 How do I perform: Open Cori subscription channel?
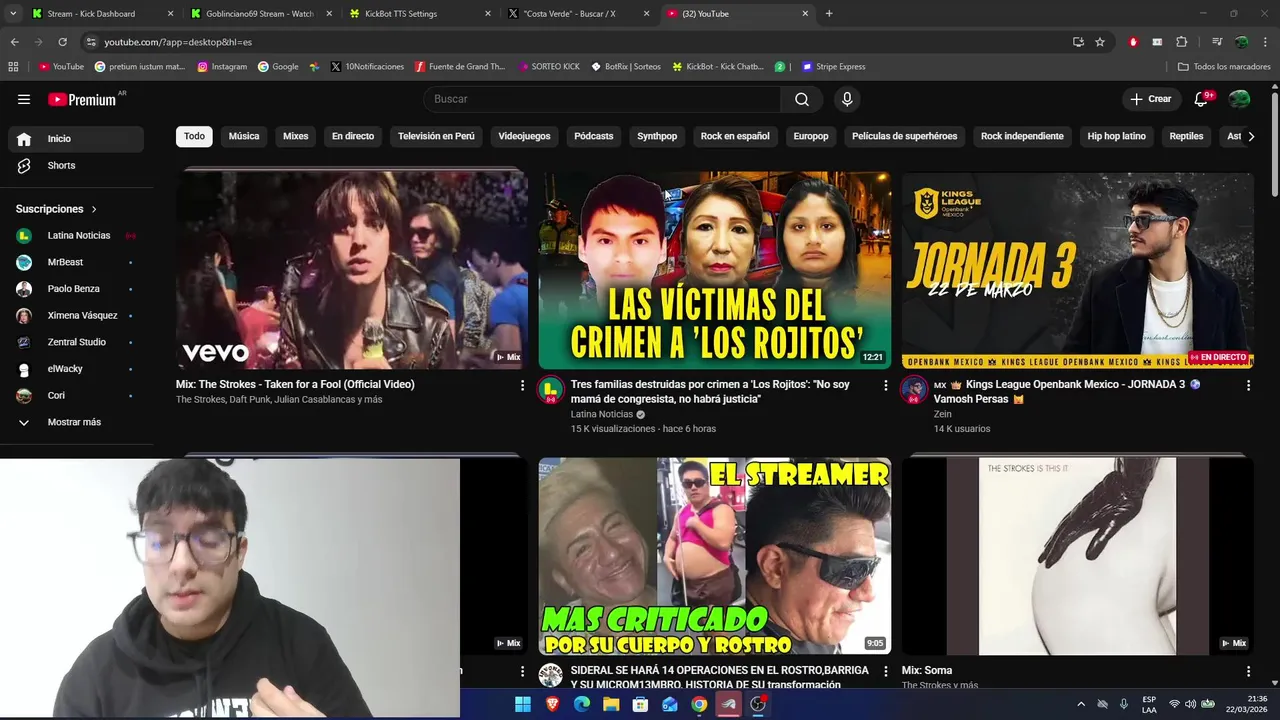tap(76, 395)
